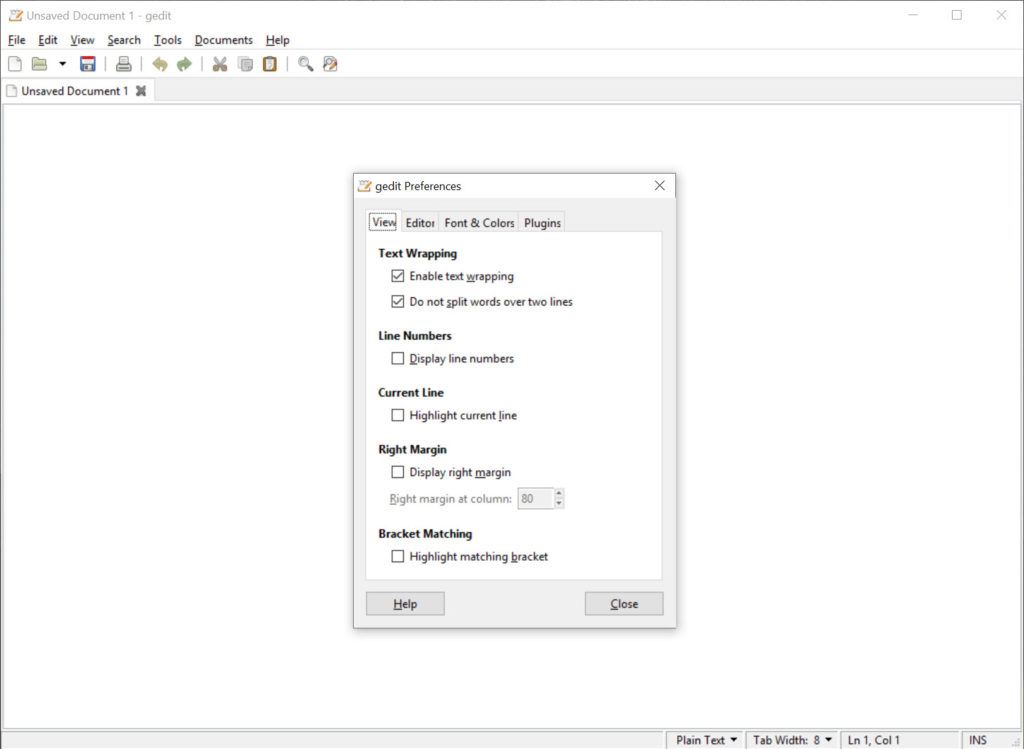Increase right margin column with up arrow

[559, 494]
